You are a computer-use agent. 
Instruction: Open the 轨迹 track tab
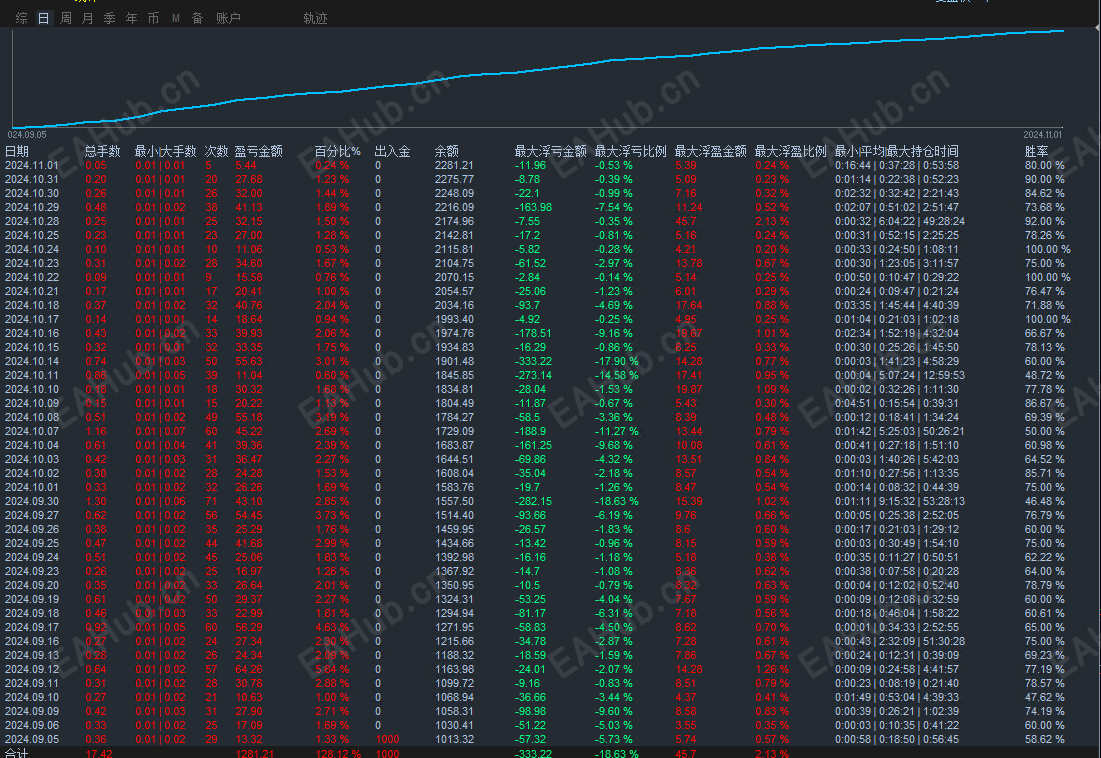(315, 18)
